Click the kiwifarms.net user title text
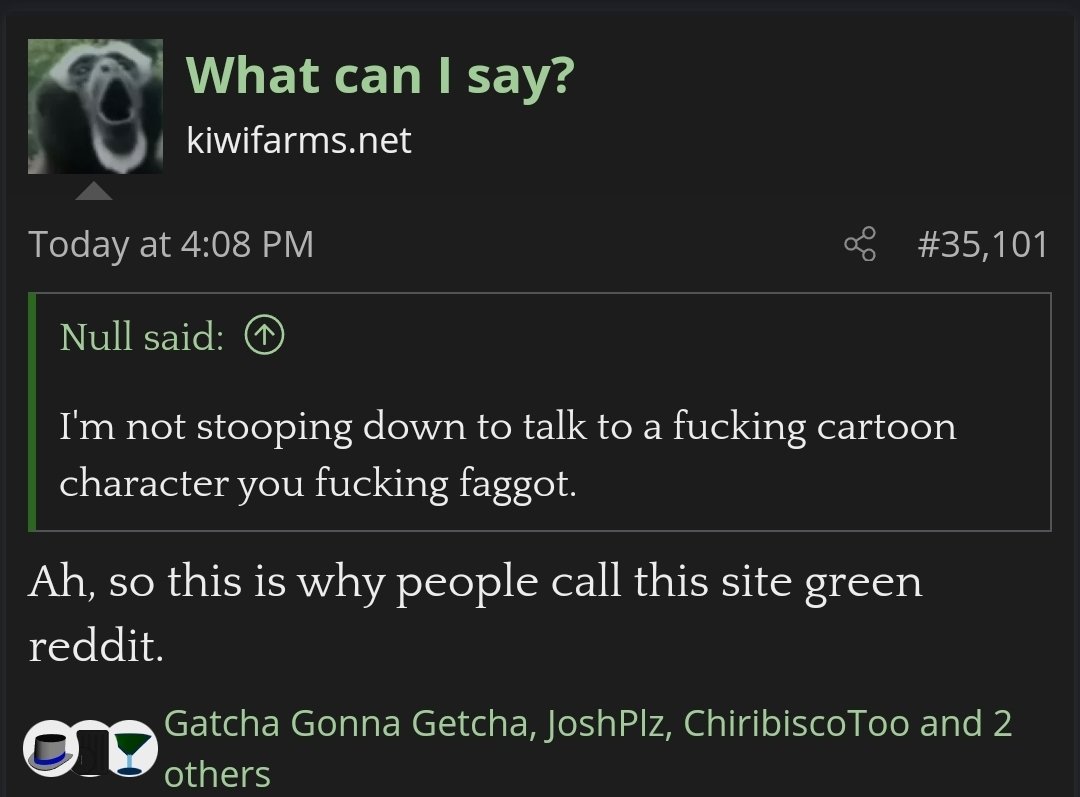Image resolution: width=1080 pixels, height=797 pixels. pos(299,140)
